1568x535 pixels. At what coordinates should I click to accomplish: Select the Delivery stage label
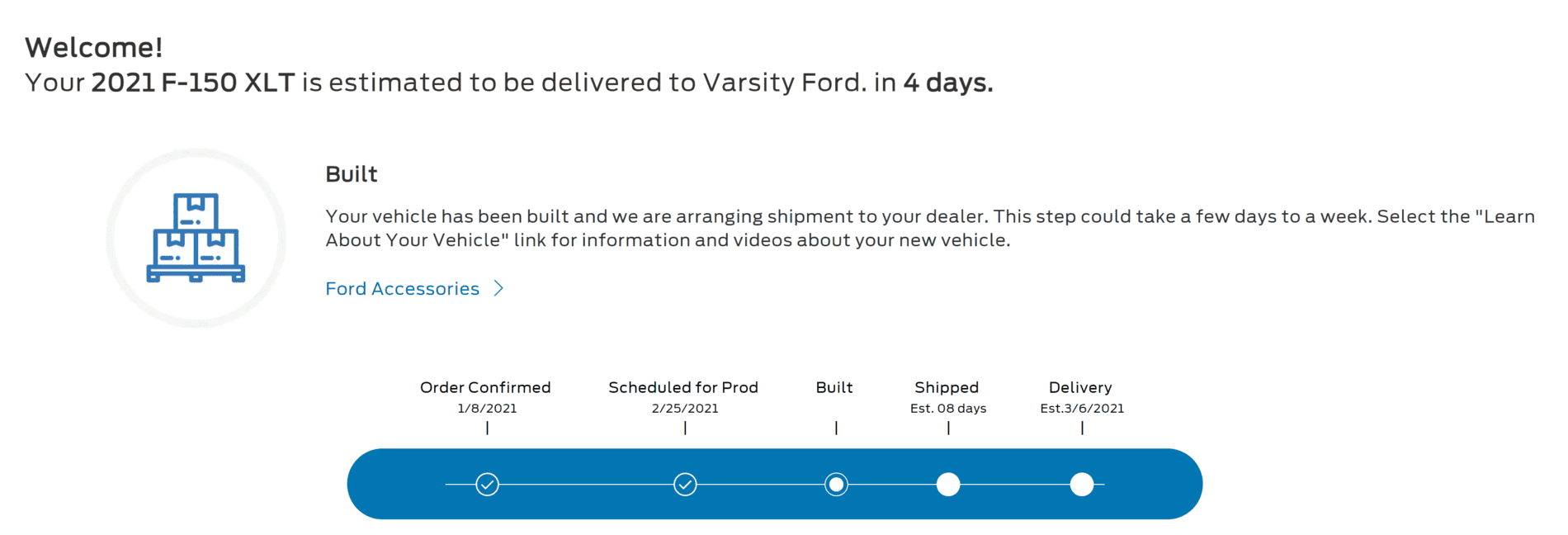(1080, 386)
